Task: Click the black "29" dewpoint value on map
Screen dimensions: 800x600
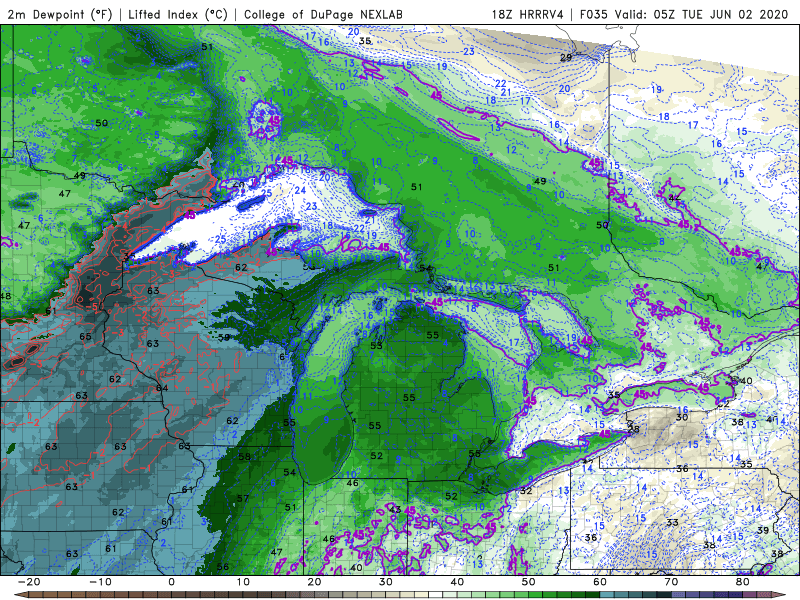Action: (566, 57)
